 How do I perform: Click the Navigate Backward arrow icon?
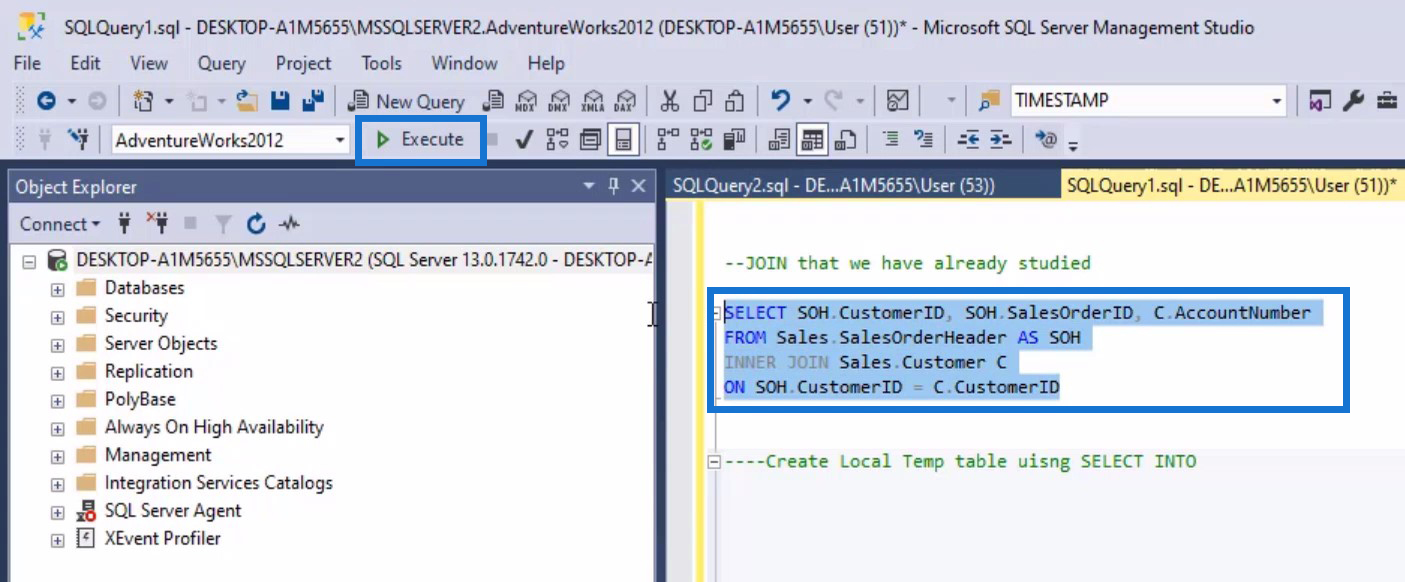[46, 101]
